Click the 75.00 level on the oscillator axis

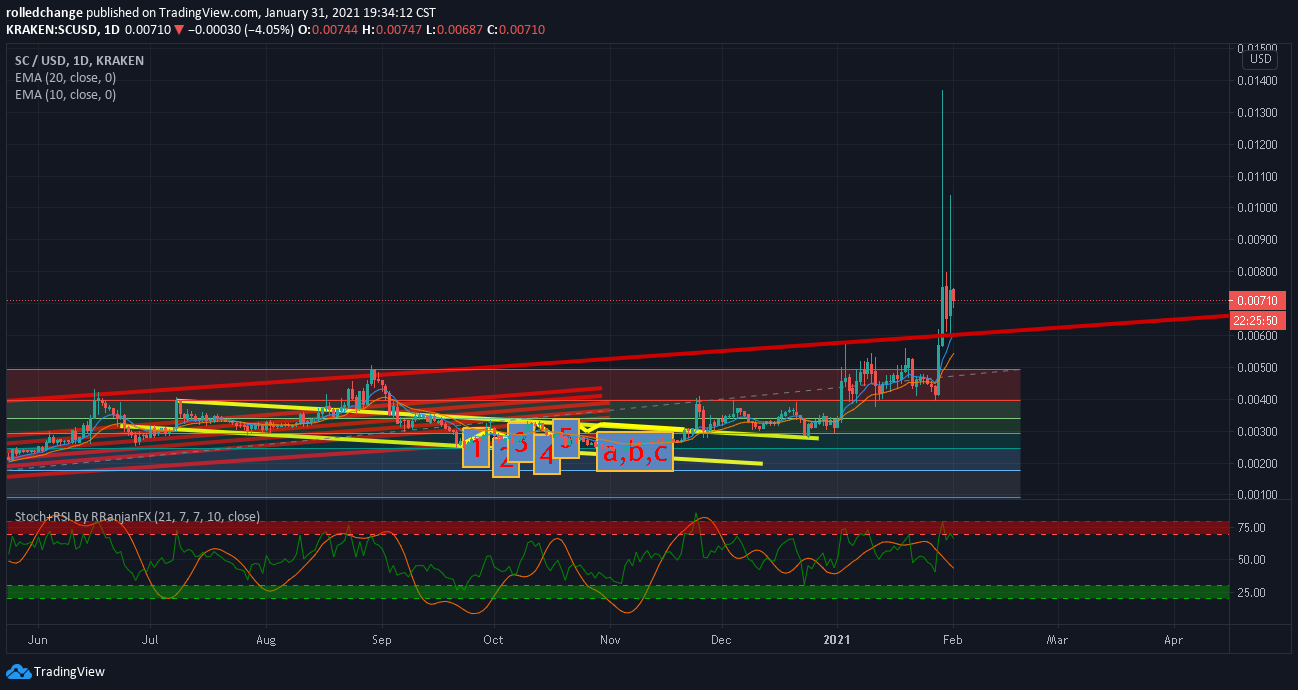click(x=1252, y=528)
